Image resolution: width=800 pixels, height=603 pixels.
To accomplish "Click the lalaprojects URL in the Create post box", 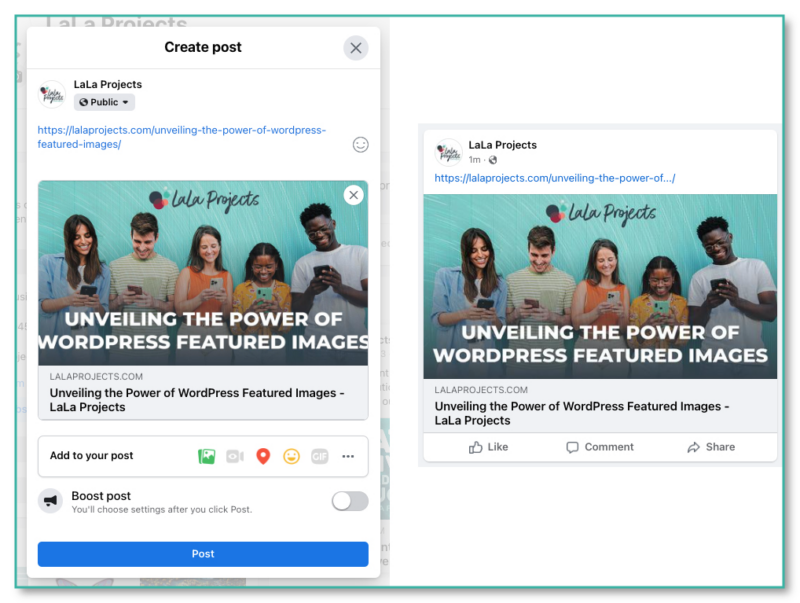I will coord(182,137).
